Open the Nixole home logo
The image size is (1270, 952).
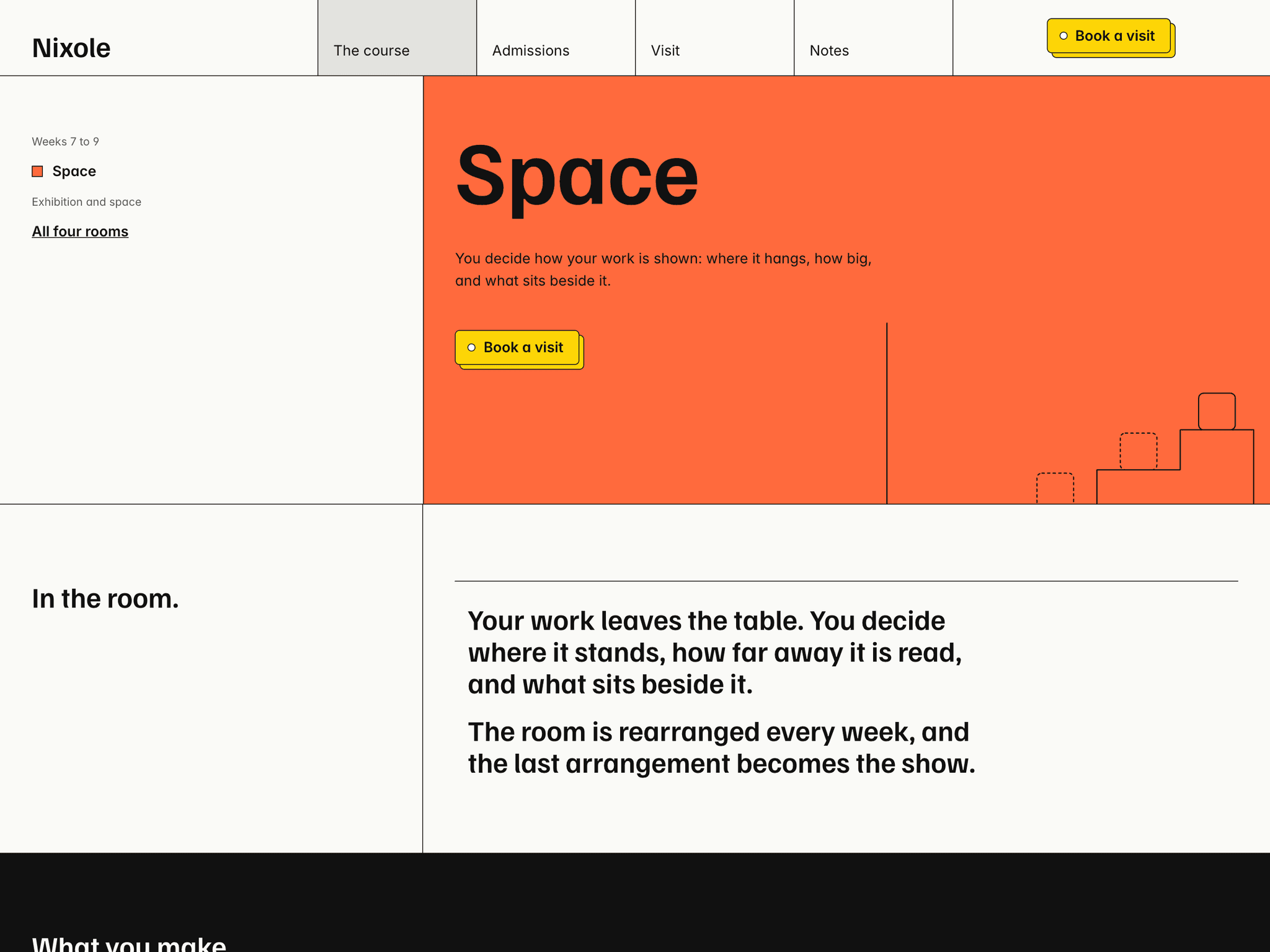[71, 48]
